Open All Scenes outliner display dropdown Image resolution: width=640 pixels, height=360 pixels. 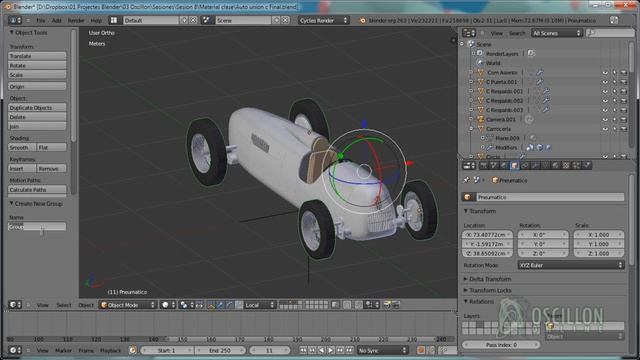(557, 33)
